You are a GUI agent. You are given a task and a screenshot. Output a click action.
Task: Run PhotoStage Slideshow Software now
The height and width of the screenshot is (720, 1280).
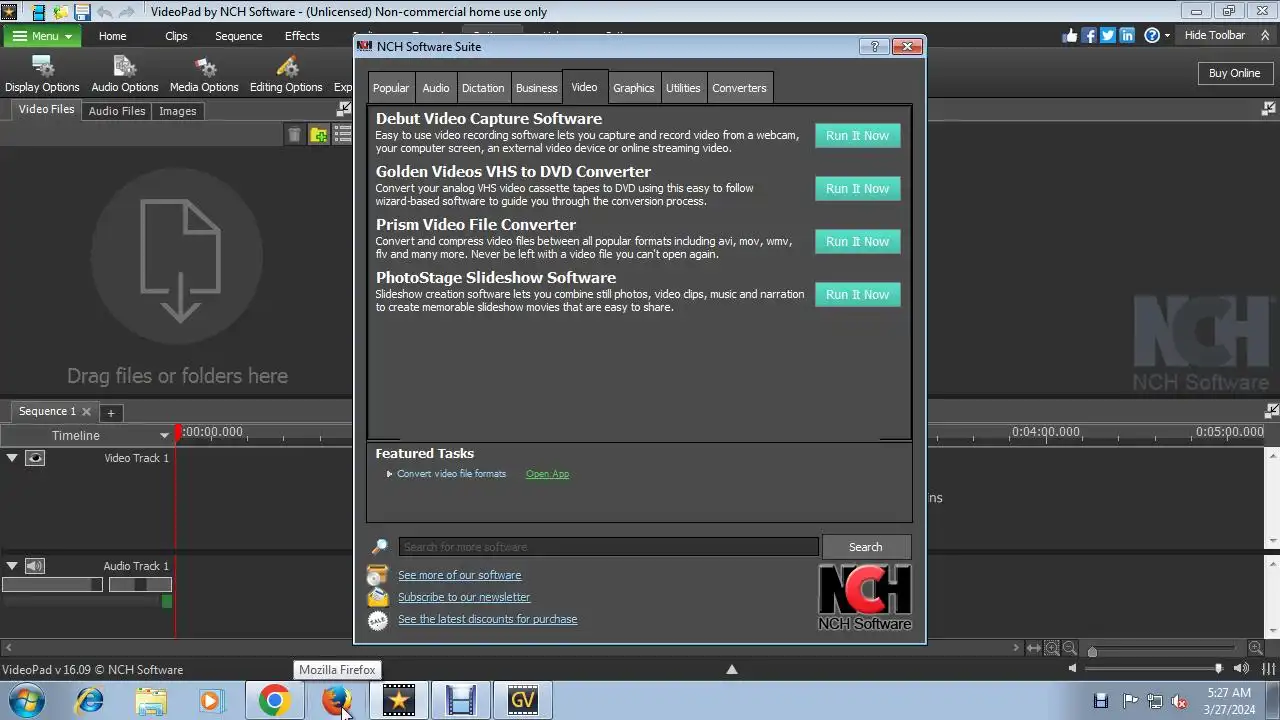click(858, 295)
